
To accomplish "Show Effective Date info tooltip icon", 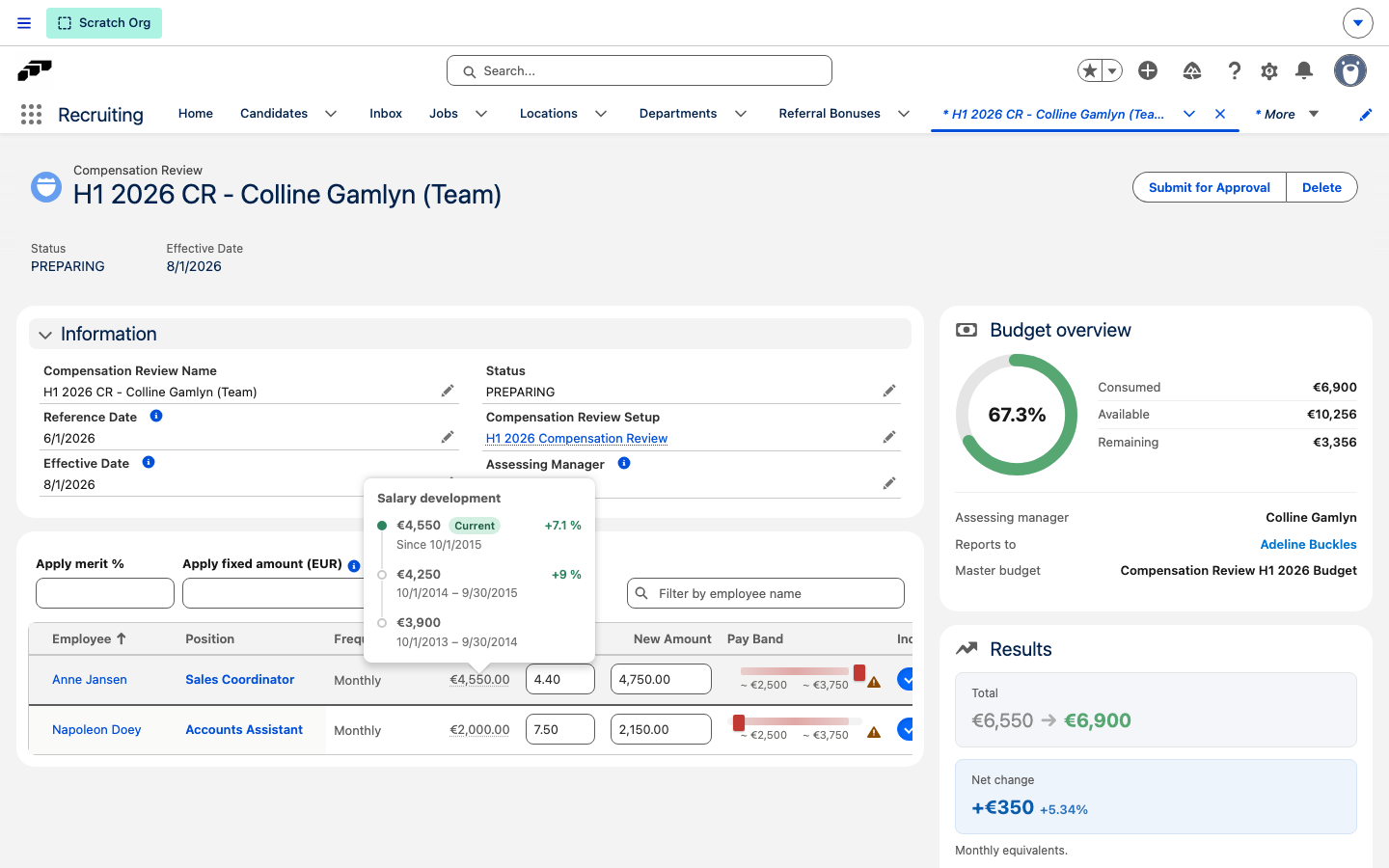I will pyautogui.click(x=149, y=462).
